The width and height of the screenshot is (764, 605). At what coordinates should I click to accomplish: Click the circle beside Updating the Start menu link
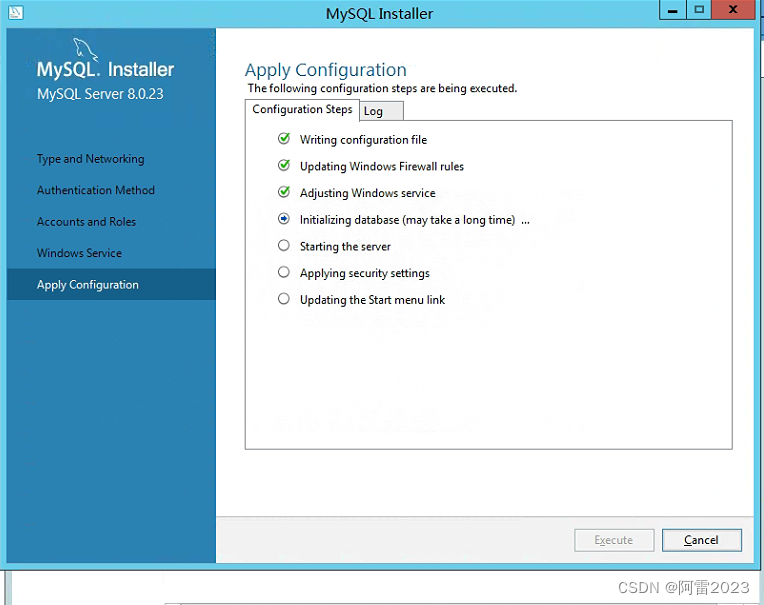pos(284,299)
